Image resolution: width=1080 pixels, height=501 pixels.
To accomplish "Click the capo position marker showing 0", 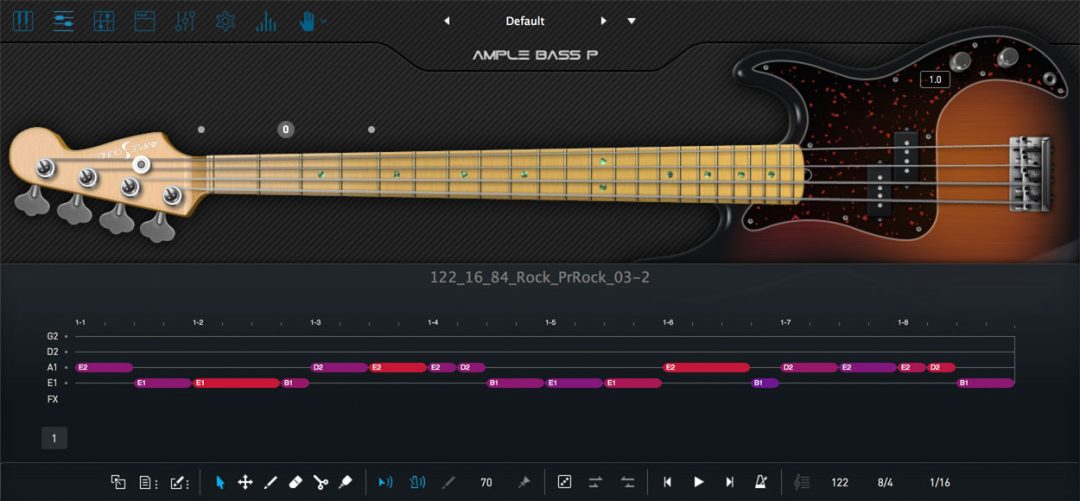I will click(x=286, y=129).
